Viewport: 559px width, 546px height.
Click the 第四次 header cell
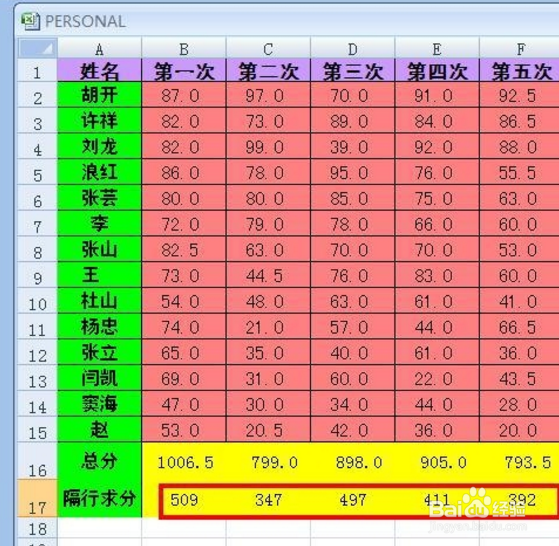pyautogui.click(x=437, y=71)
